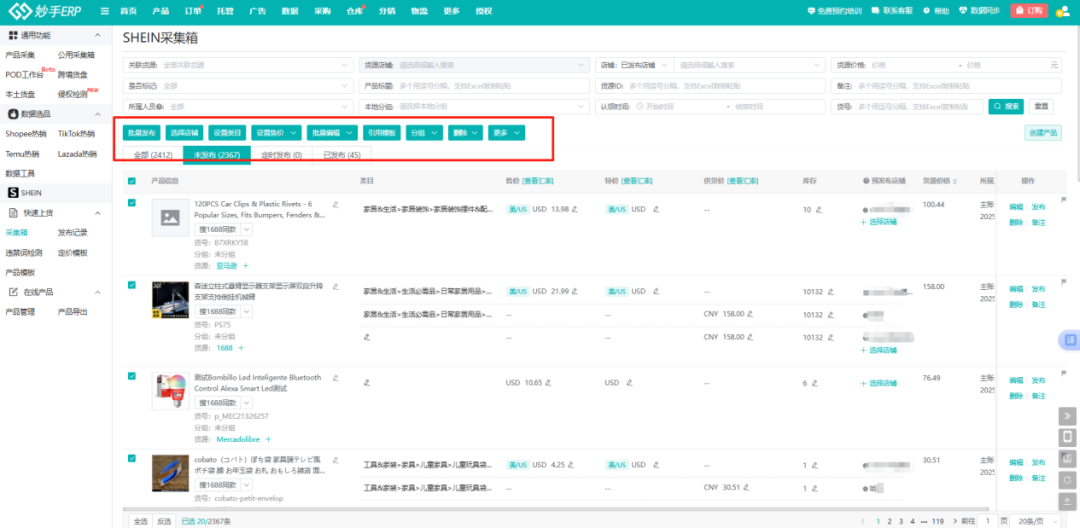The width and height of the screenshot is (1080, 528).
Task: Toggle the select-all checkbox in the table header
Action: 132,181
